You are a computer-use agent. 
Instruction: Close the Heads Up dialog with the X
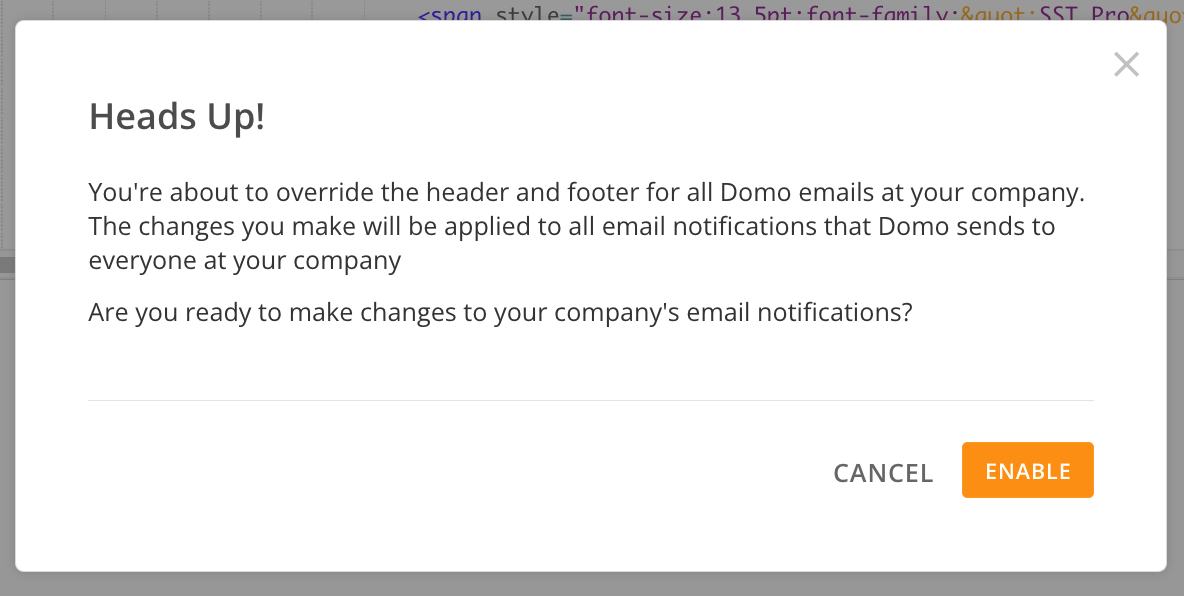1126,64
